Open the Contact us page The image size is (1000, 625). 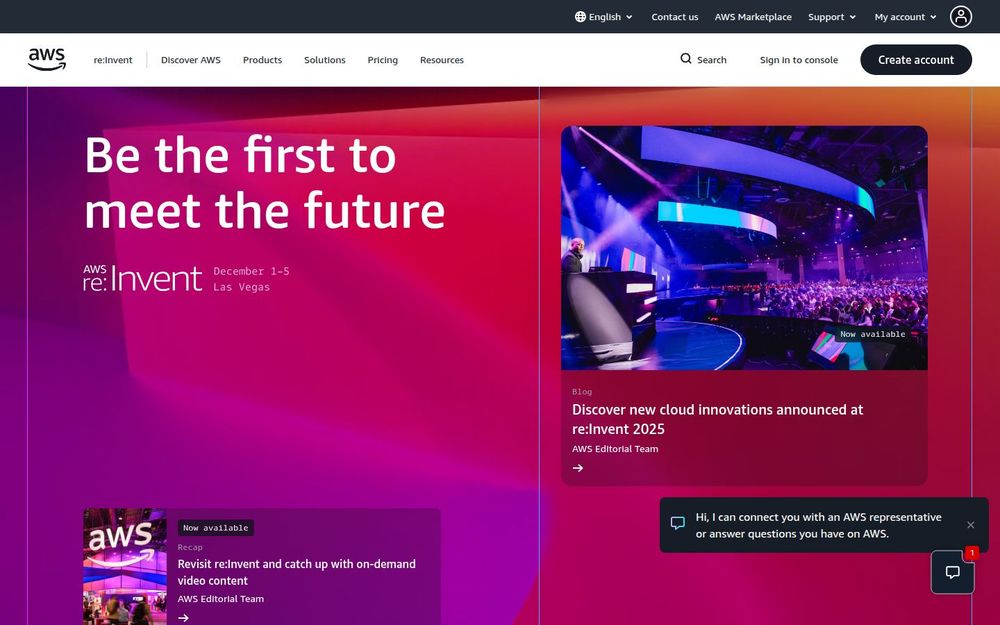click(x=674, y=17)
